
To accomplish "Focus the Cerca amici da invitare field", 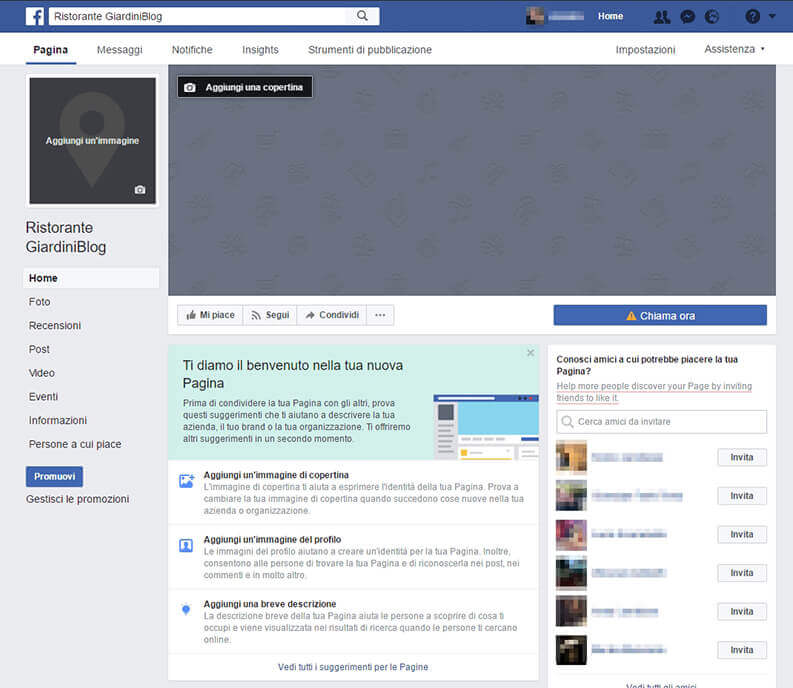I will tap(662, 422).
